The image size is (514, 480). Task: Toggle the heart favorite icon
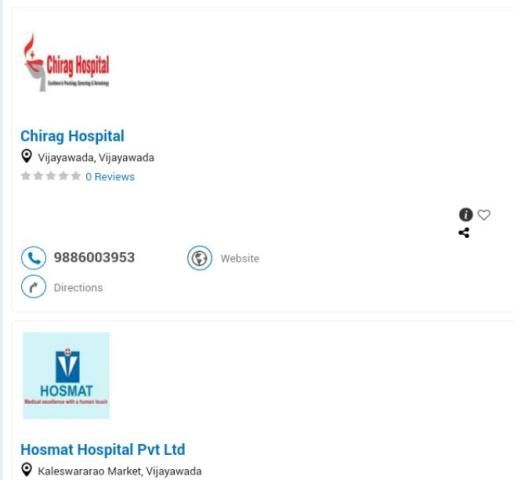coord(484,215)
